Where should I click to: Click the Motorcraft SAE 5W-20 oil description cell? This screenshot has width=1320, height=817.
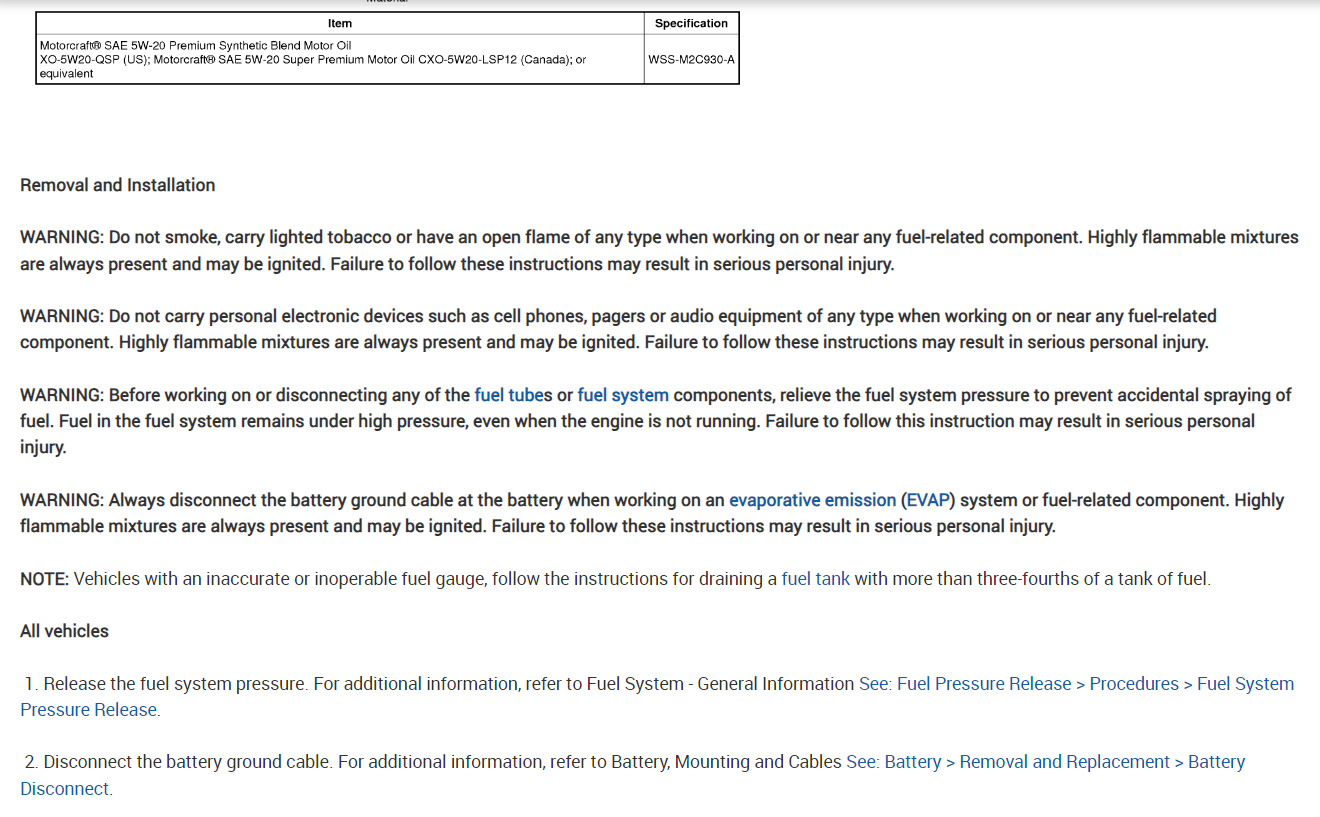(x=340, y=59)
